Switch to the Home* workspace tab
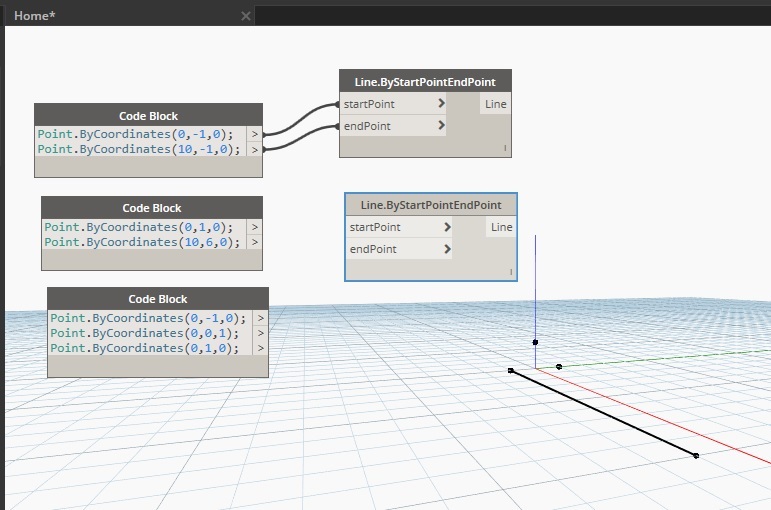This screenshot has width=771, height=510. [34, 16]
